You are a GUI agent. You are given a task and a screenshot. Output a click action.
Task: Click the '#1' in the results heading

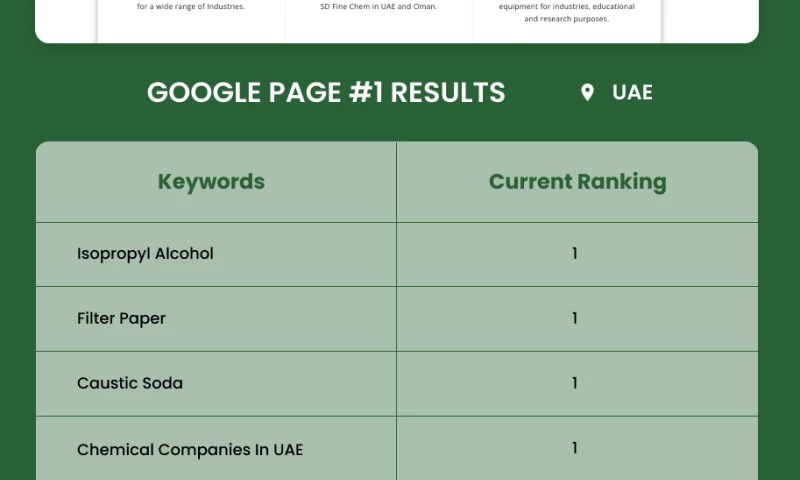367,93
